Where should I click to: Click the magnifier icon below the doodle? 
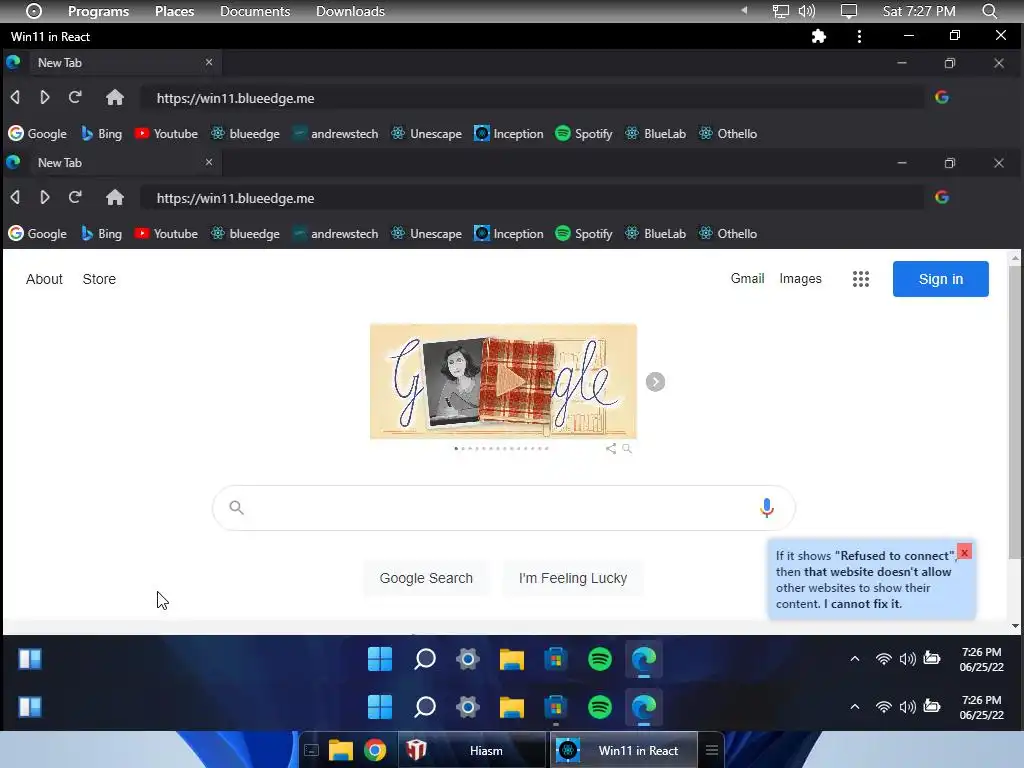(x=627, y=449)
